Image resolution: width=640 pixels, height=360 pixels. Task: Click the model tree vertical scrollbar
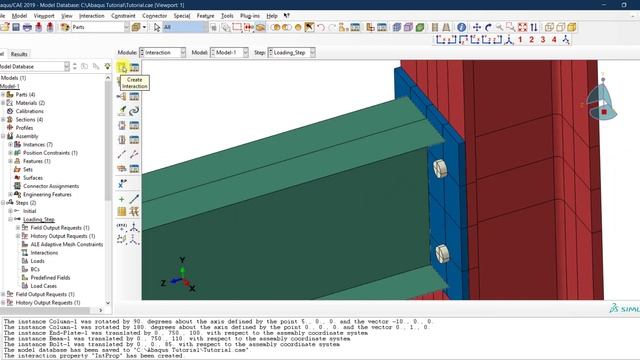pyautogui.click(x=108, y=139)
